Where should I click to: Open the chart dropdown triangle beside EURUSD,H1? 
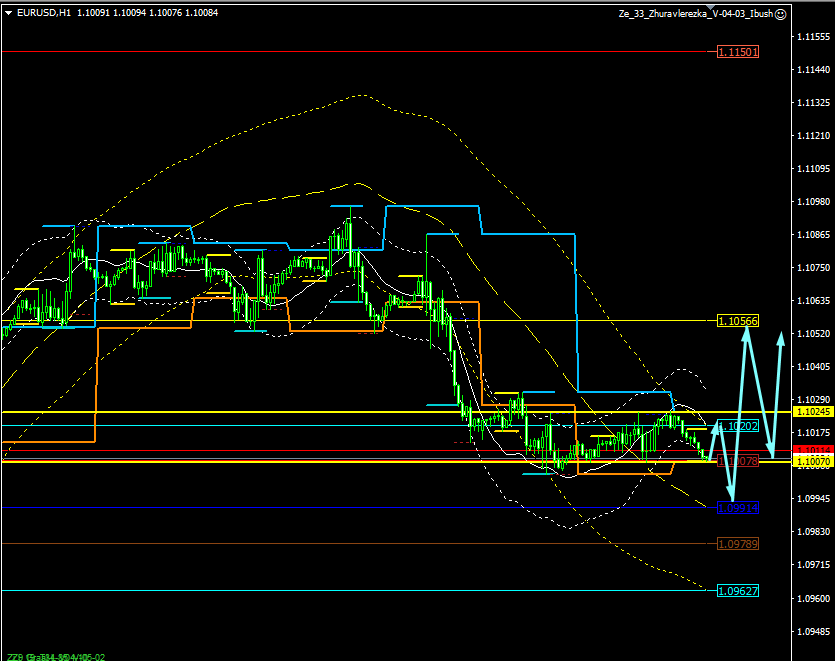(x=9, y=13)
